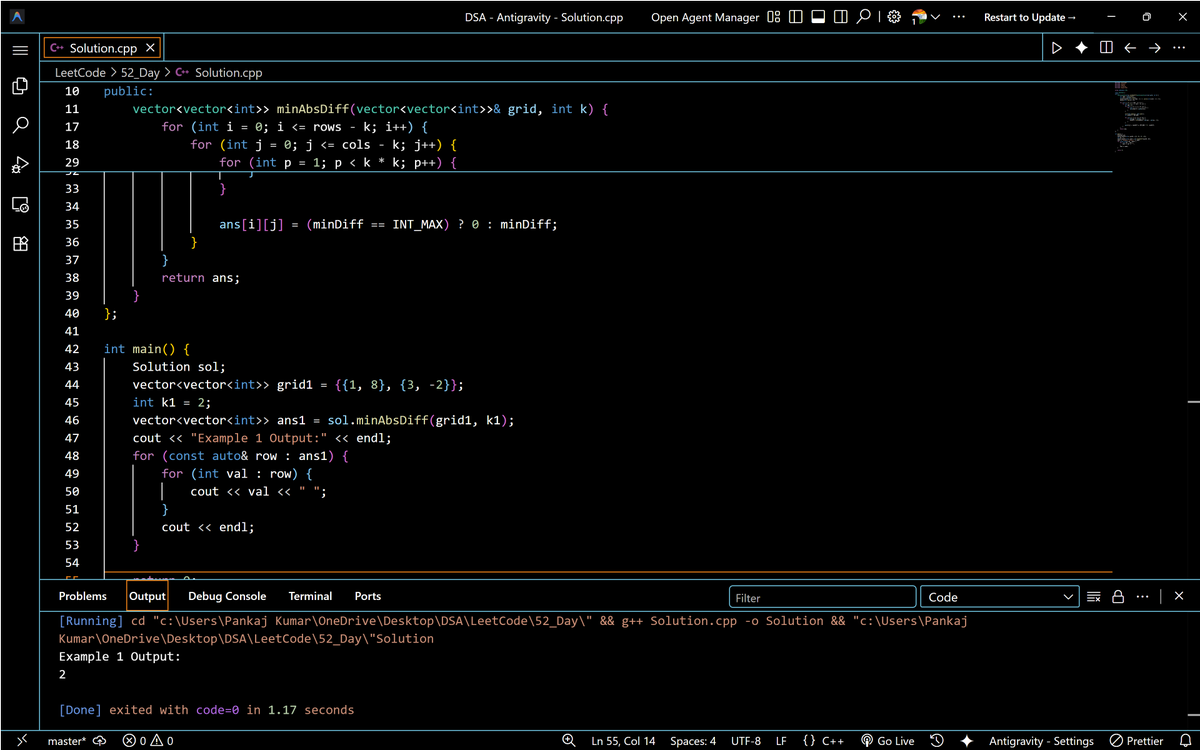Image resolution: width=1200 pixels, height=750 pixels.
Task: Click line number 42 in gutter
Action: (72, 349)
